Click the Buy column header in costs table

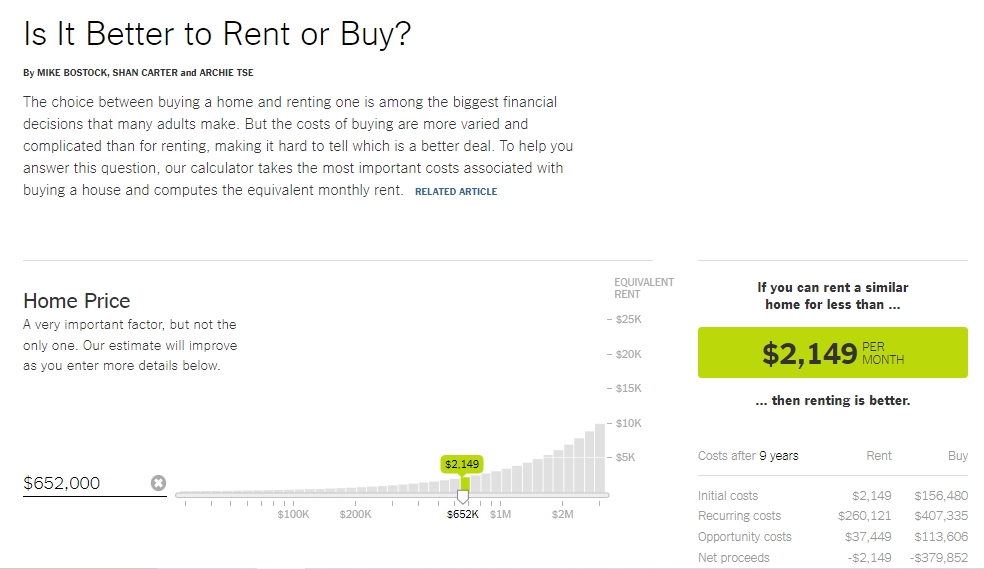tap(957, 456)
